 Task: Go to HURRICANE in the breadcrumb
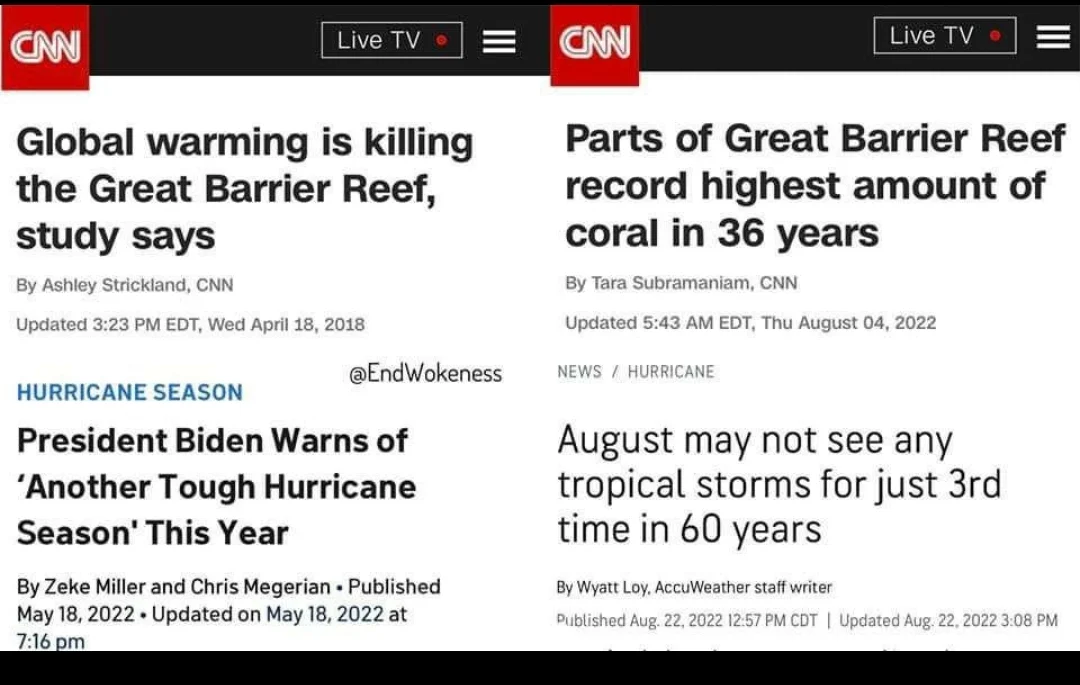pos(671,372)
